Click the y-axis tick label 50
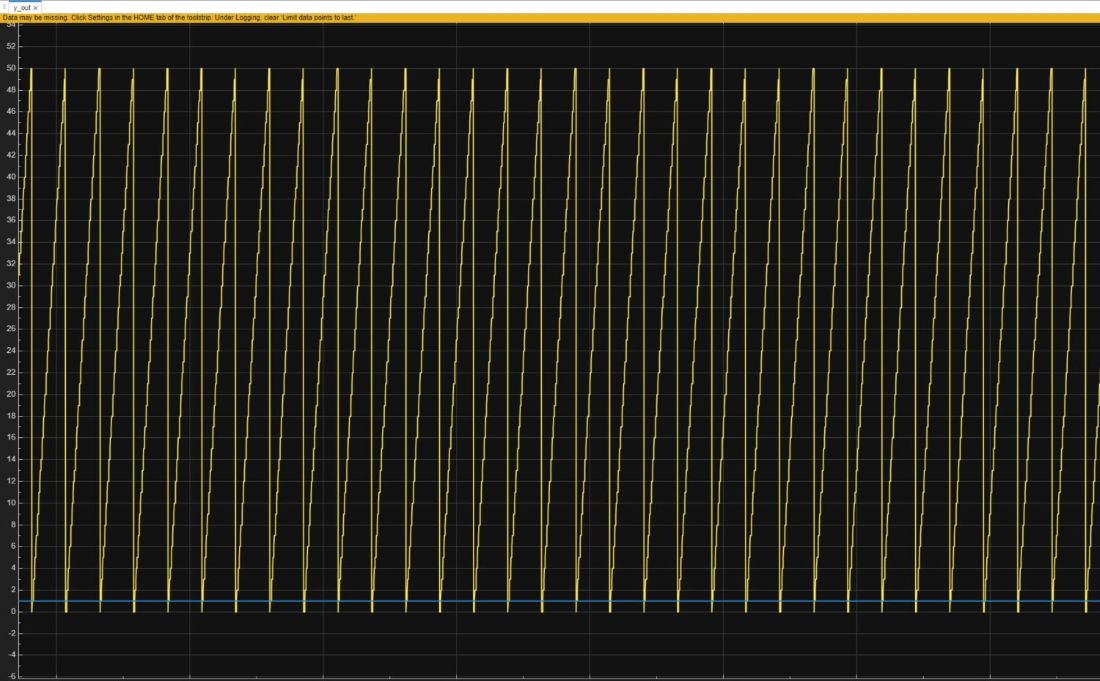1100x681 pixels. pyautogui.click(x=11, y=68)
